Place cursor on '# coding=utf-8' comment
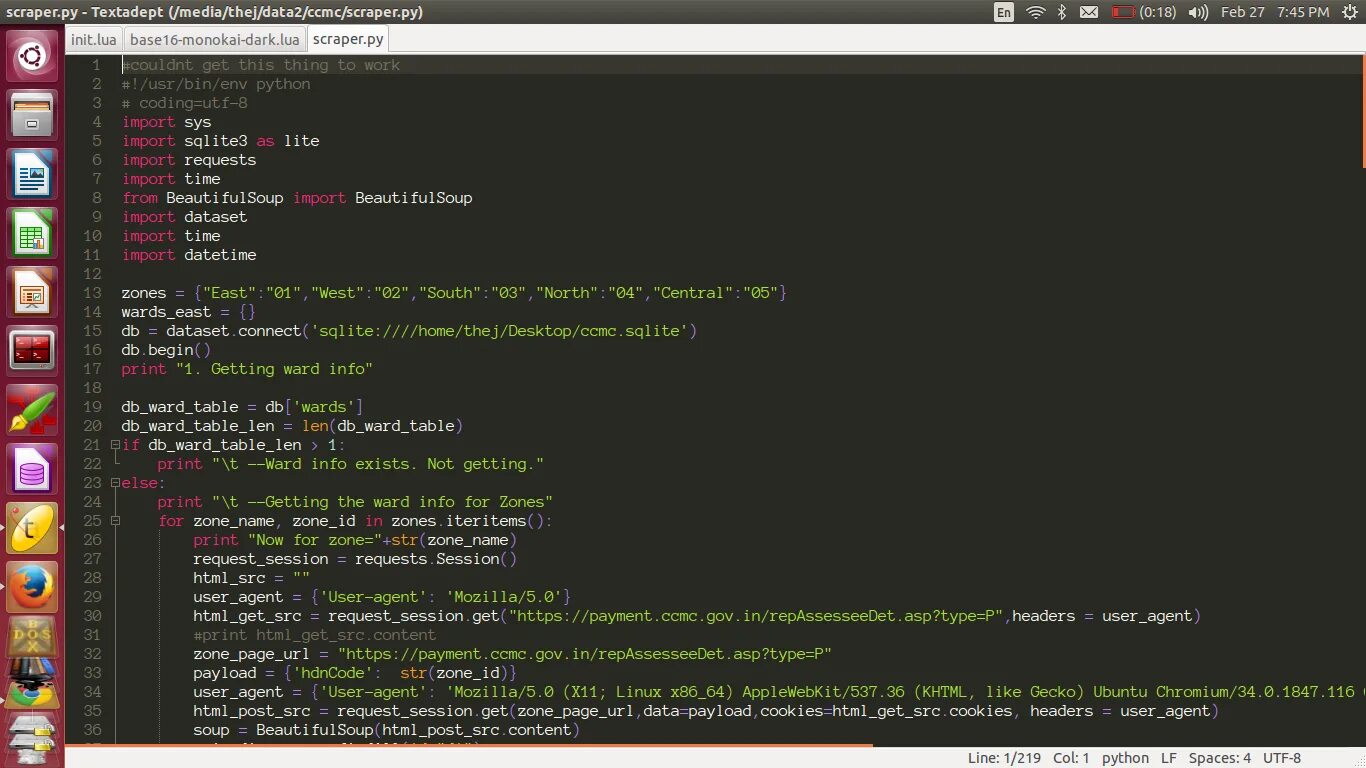1366x768 pixels. tap(185, 103)
